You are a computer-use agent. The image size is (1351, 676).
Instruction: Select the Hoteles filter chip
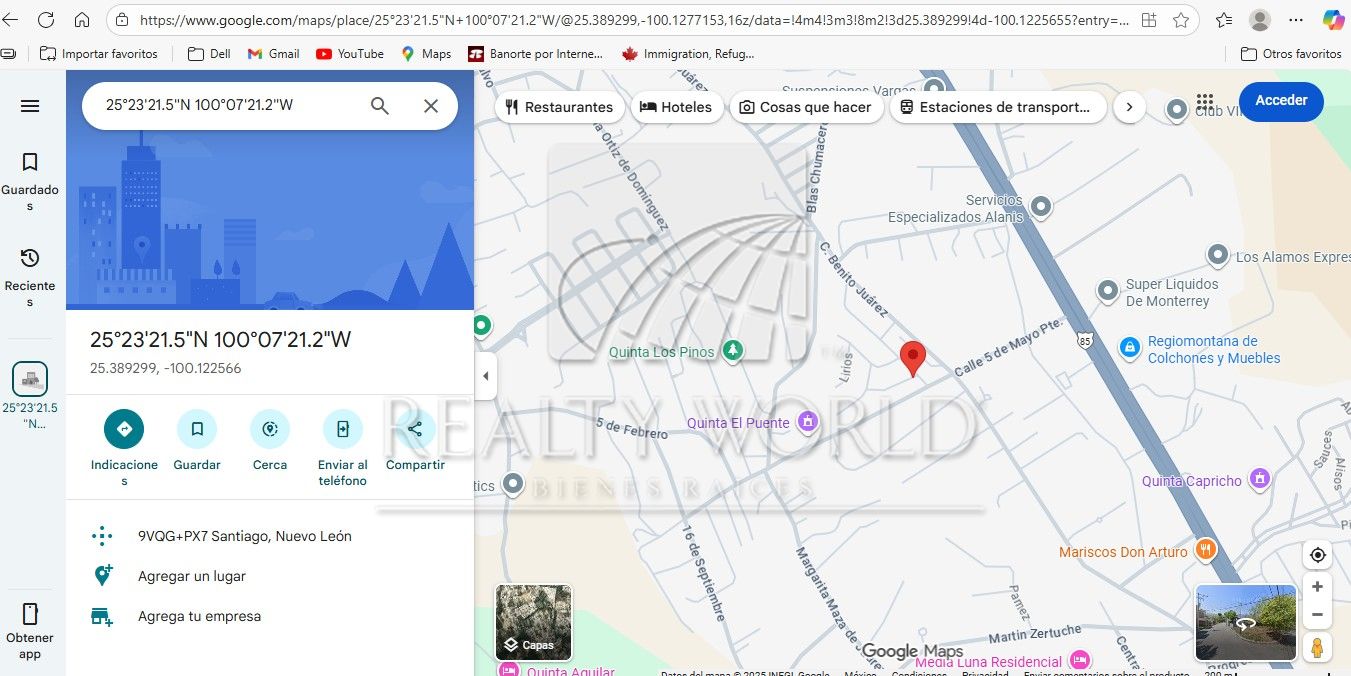677,107
